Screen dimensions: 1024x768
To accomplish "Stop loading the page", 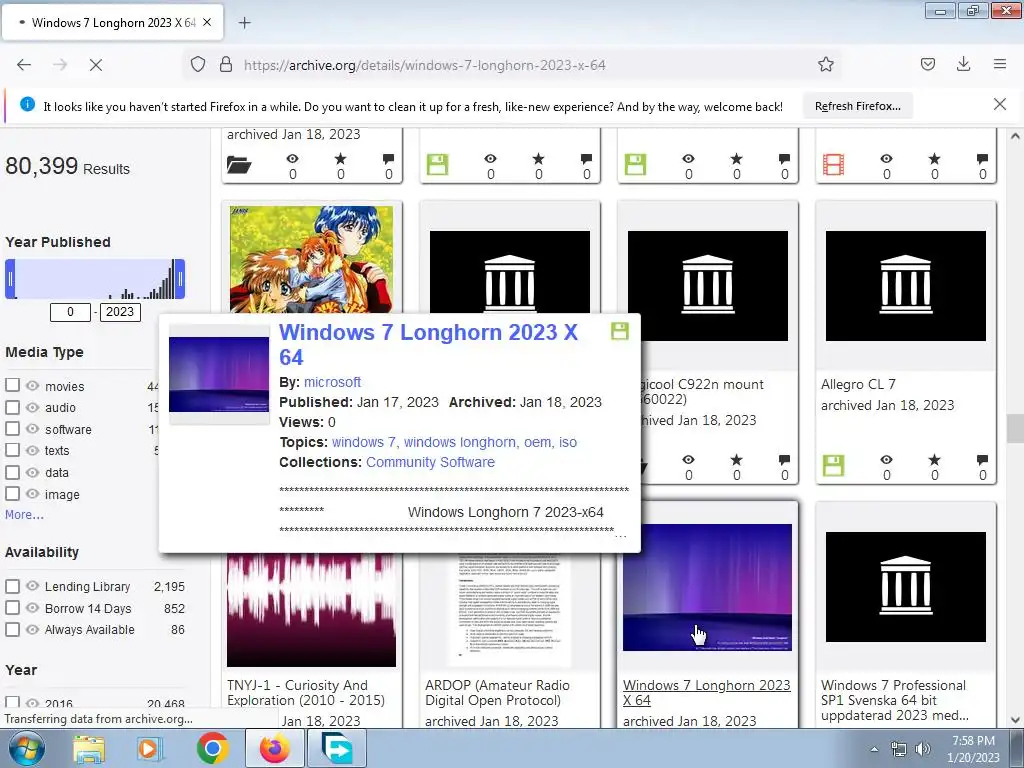I will 95,65.
